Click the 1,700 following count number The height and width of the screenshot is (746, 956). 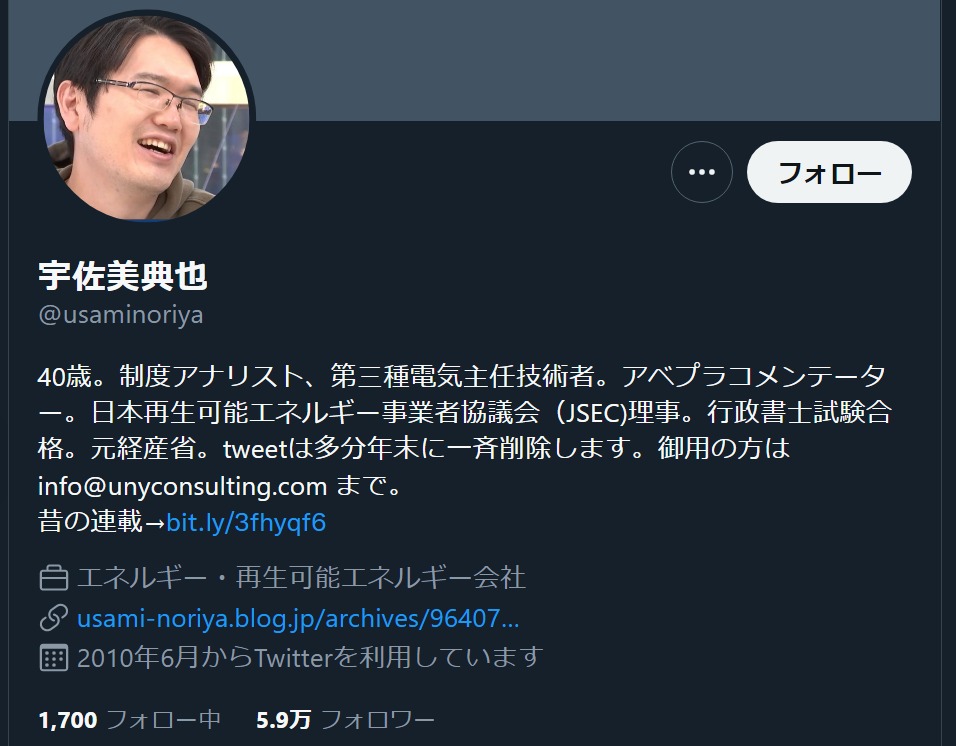[68, 720]
